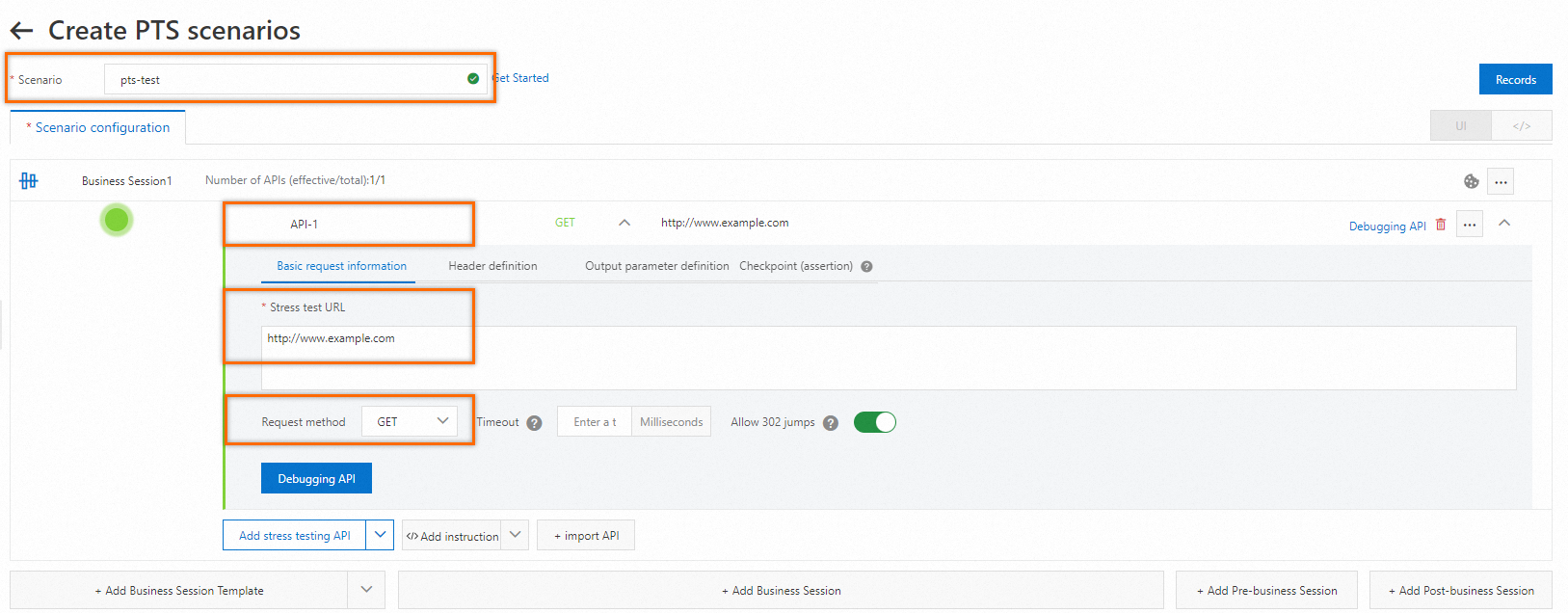Screen dimensions: 1568x613
Task: Expand the Add instruction dropdown arrow
Action: [x=515, y=535]
